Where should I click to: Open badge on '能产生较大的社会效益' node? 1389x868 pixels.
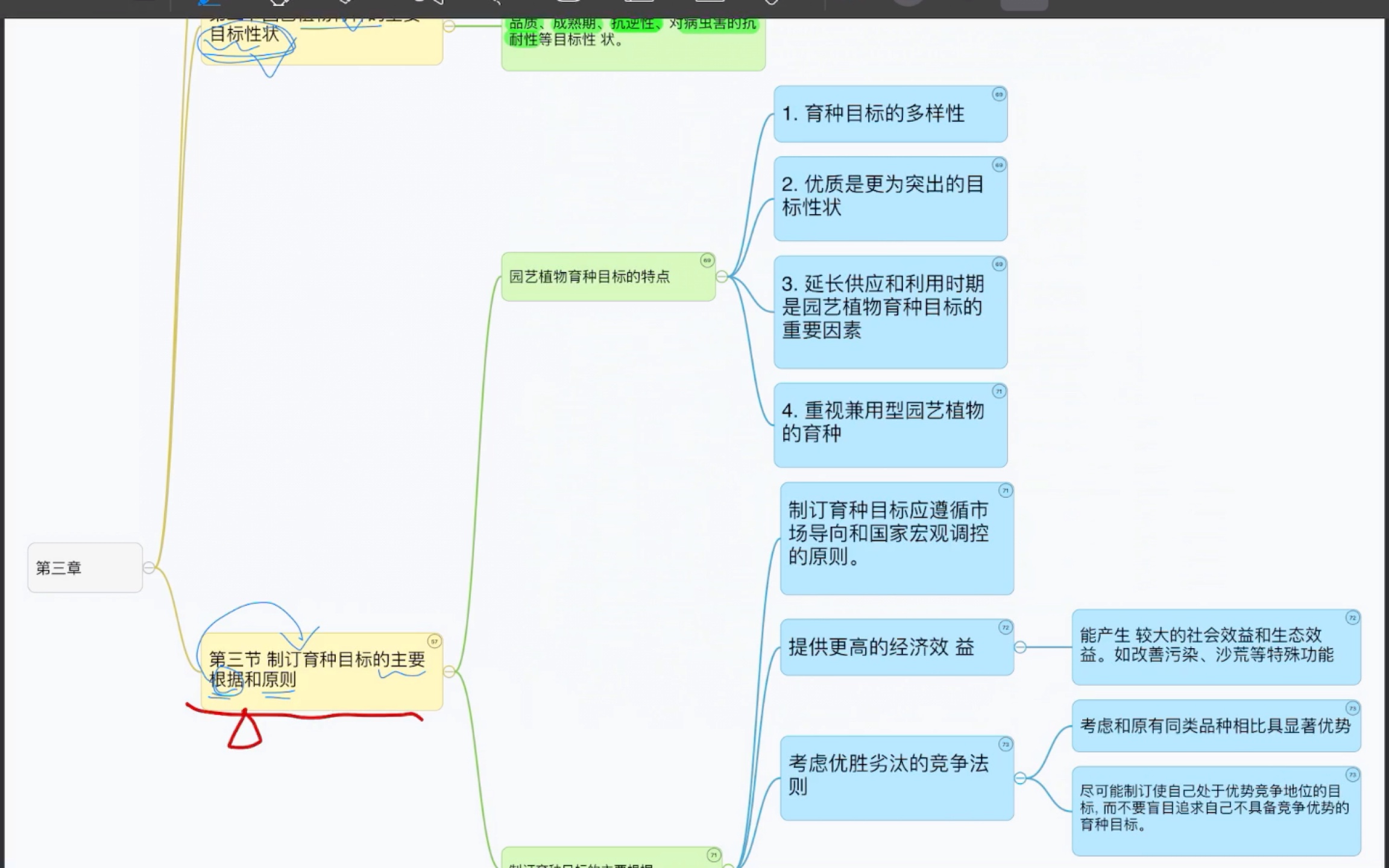1353,618
